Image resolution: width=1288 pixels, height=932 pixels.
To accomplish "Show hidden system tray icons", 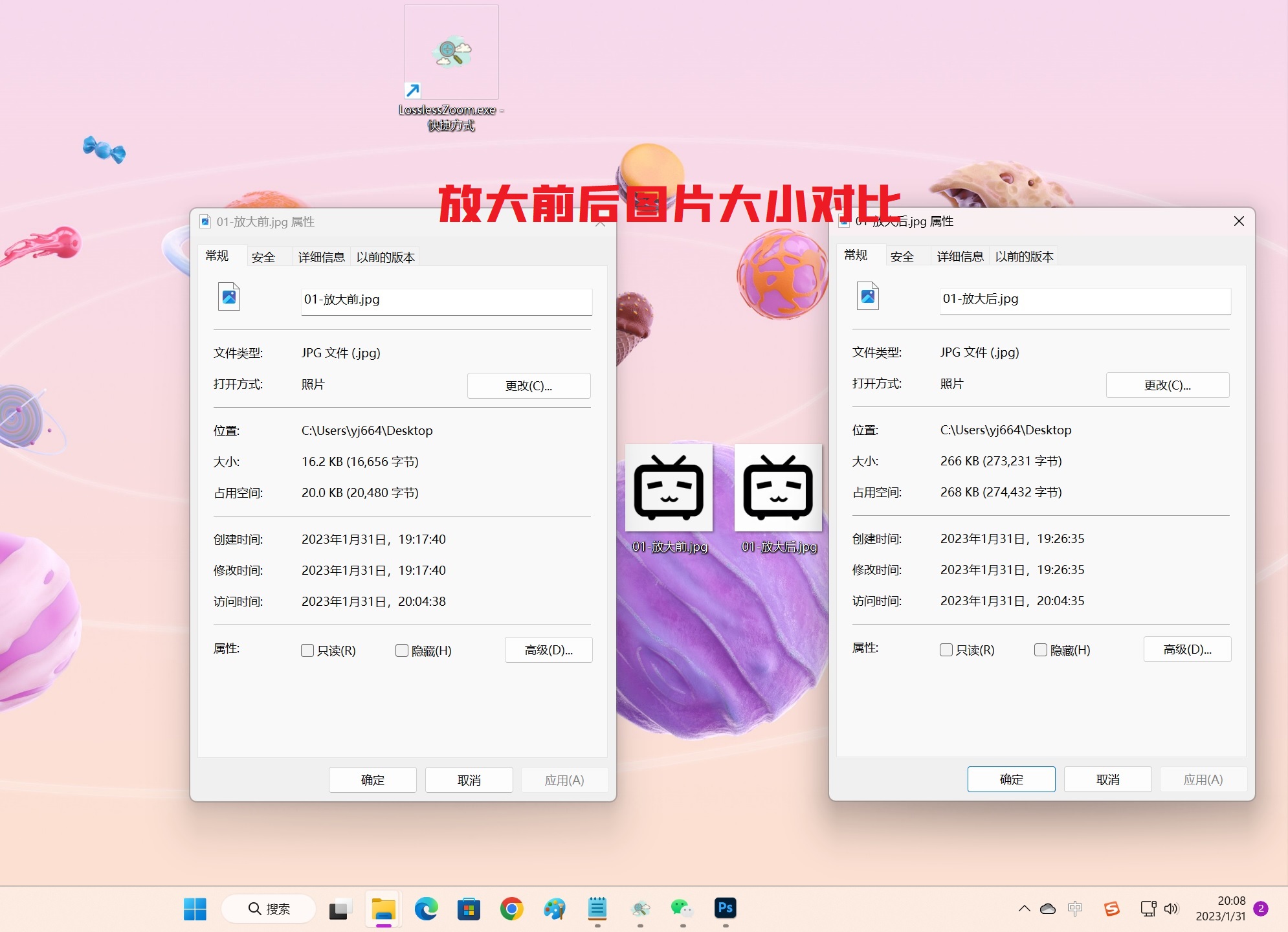I will 1025,909.
